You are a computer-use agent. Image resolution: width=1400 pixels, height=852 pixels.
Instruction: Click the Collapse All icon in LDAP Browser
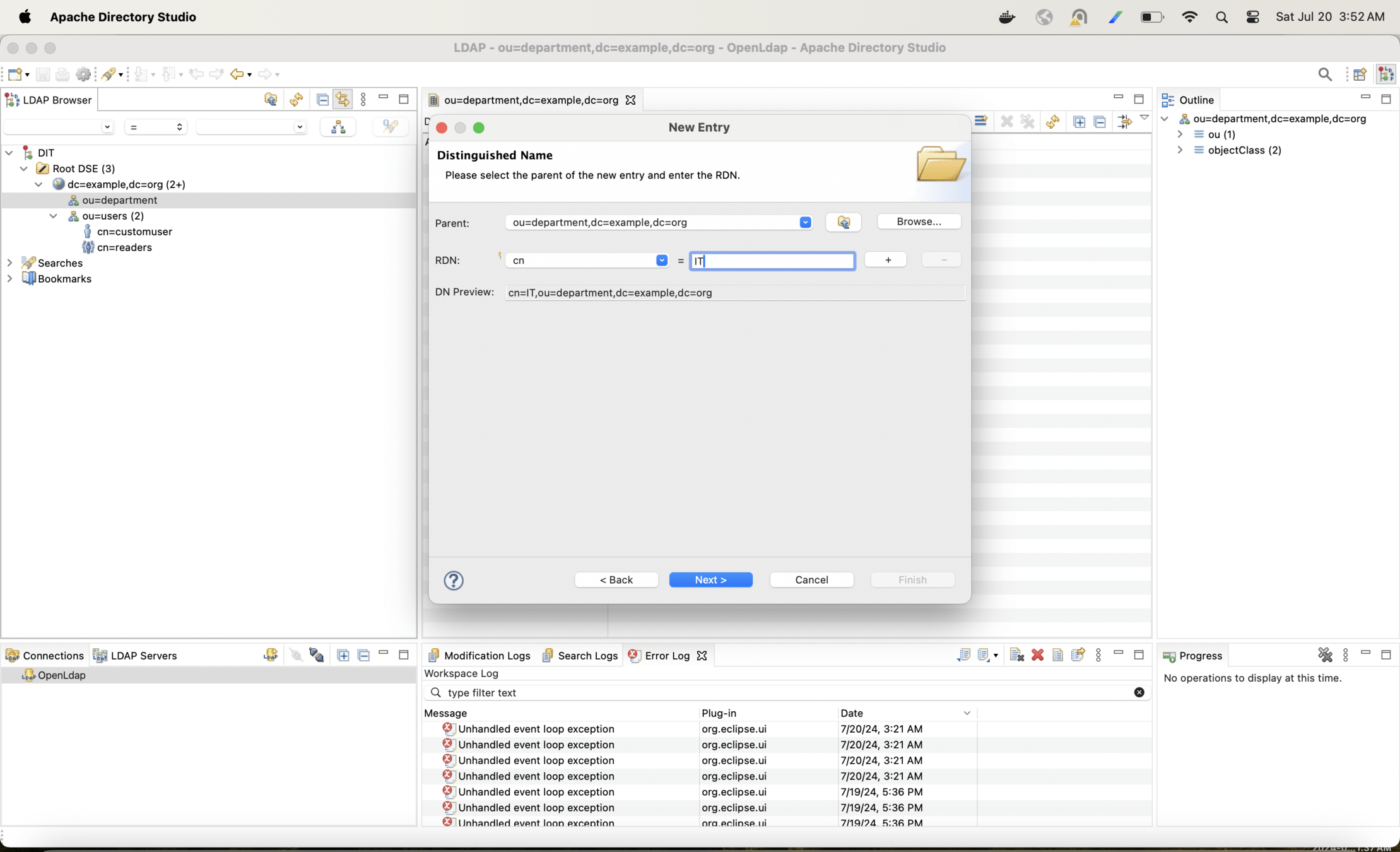322,100
